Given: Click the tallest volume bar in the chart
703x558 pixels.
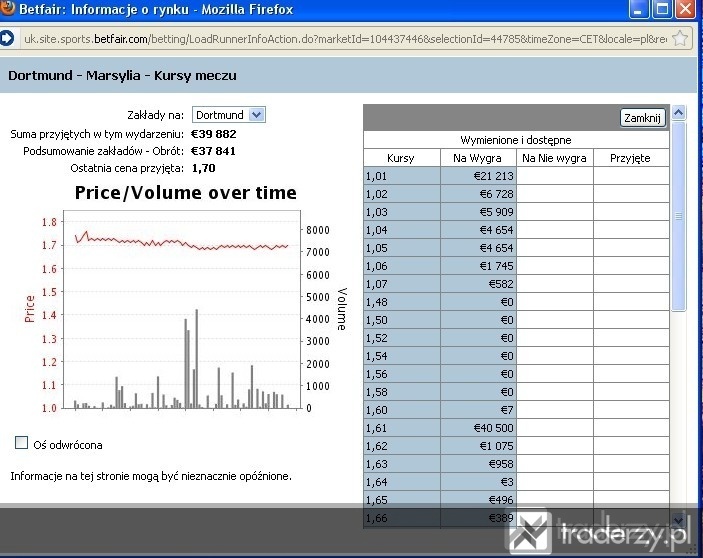Looking at the screenshot, I should click(196, 359).
